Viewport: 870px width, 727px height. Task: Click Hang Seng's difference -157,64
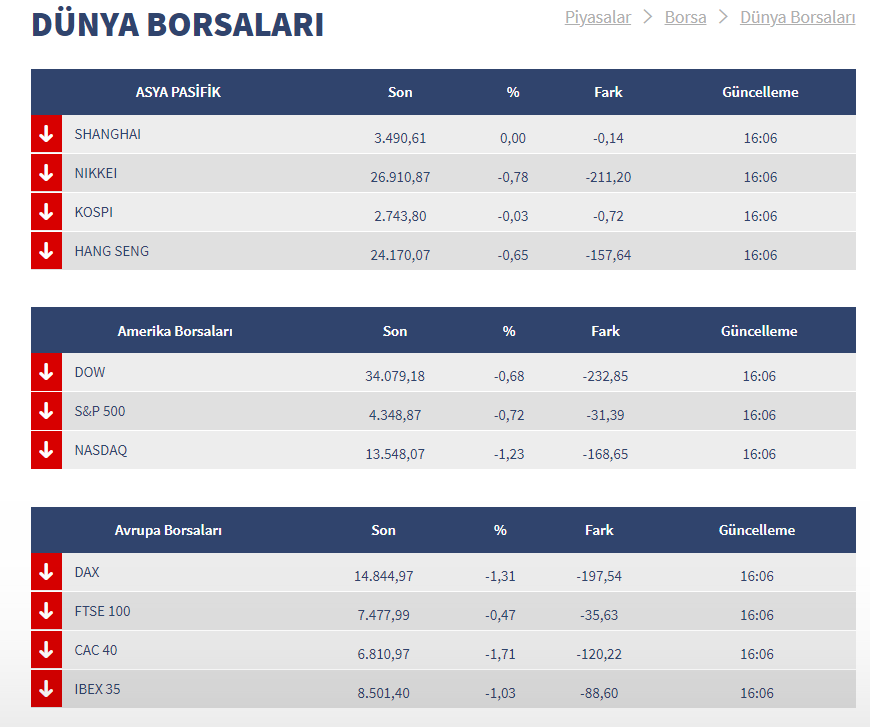[x=608, y=255]
